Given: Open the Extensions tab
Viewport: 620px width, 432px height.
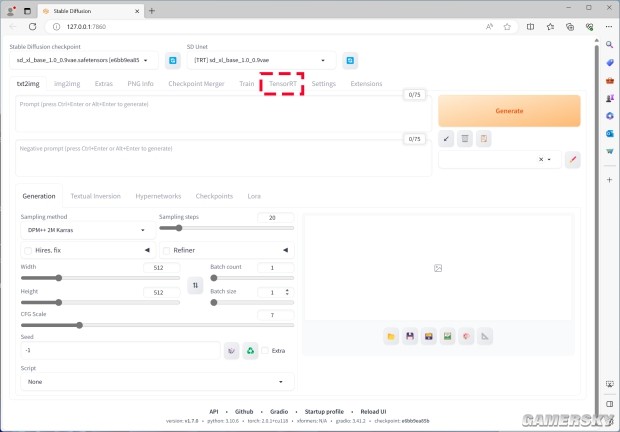Looking at the screenshot, I should pos(366,84).
